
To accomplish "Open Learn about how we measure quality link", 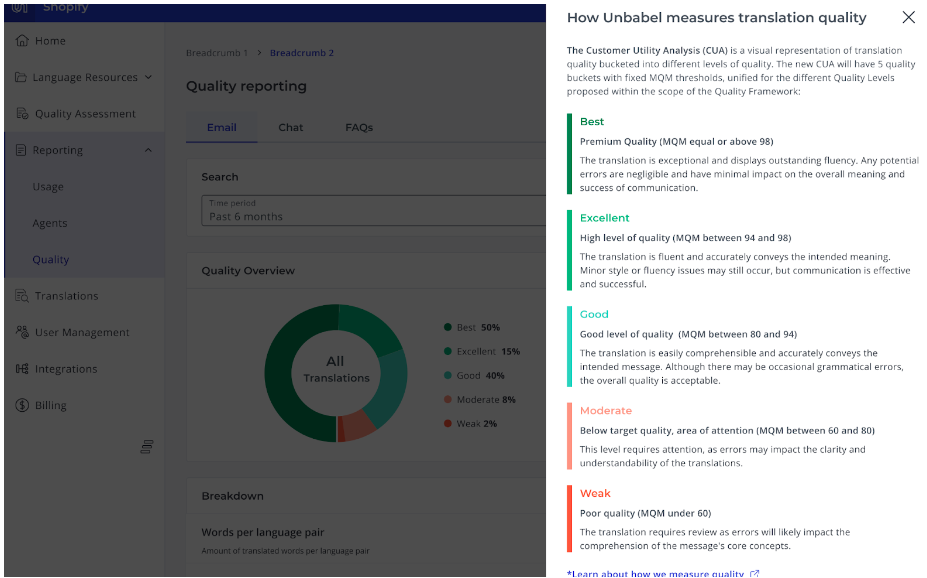I will pos(655,574).
